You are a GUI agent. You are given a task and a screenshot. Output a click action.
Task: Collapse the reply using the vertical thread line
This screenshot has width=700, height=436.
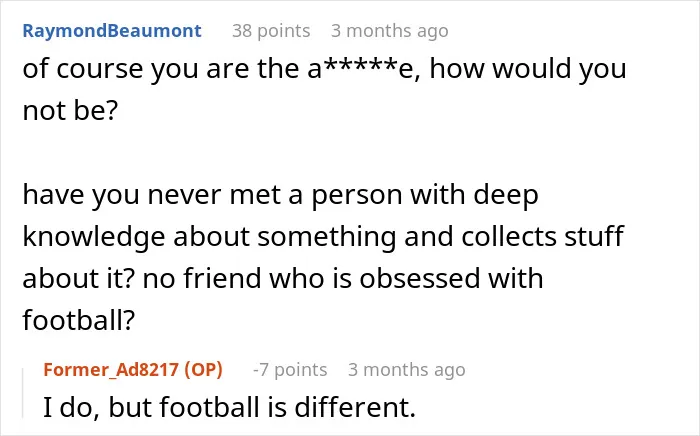point(23,393)
